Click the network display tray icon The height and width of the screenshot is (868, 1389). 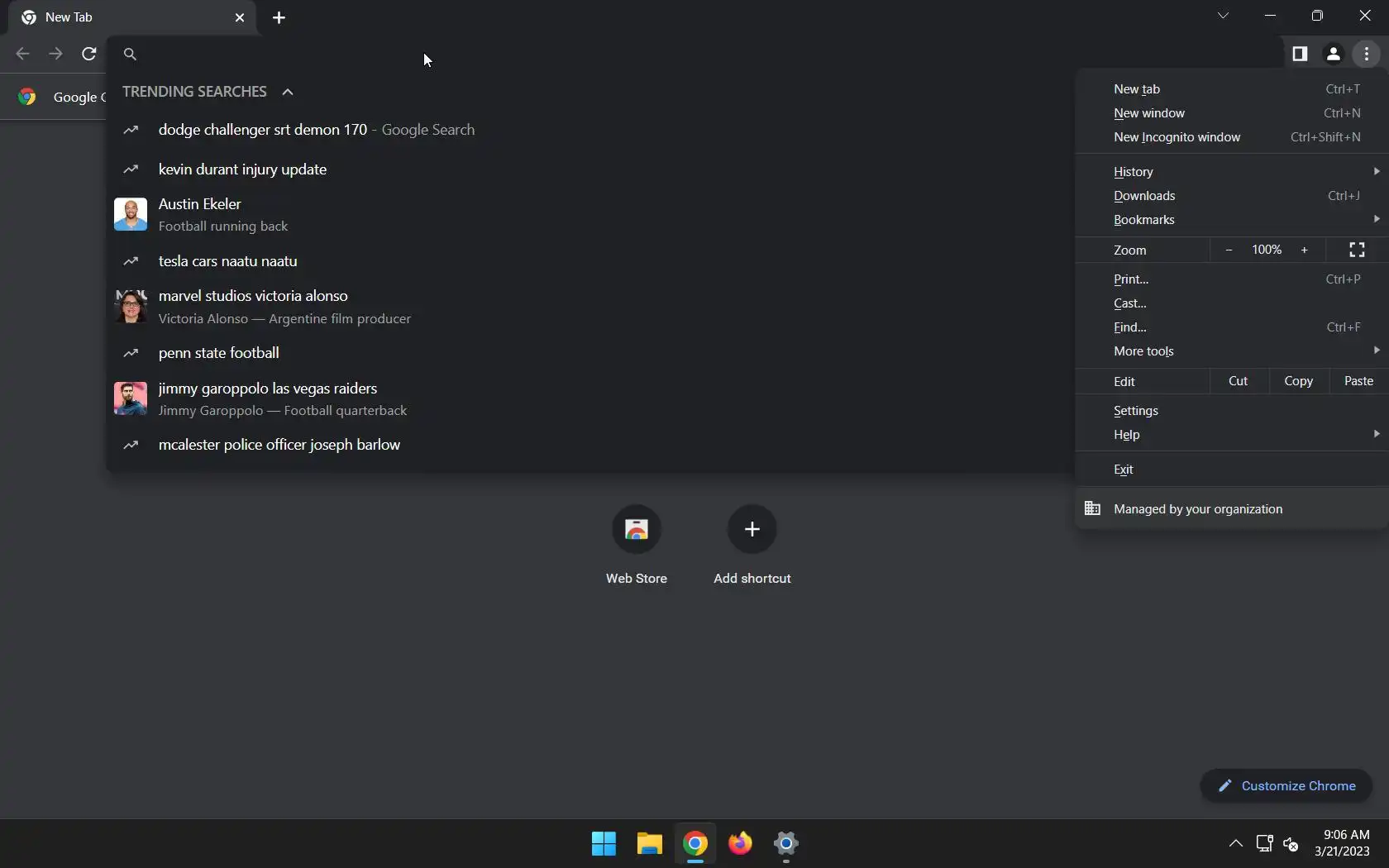coord(1264,844)
